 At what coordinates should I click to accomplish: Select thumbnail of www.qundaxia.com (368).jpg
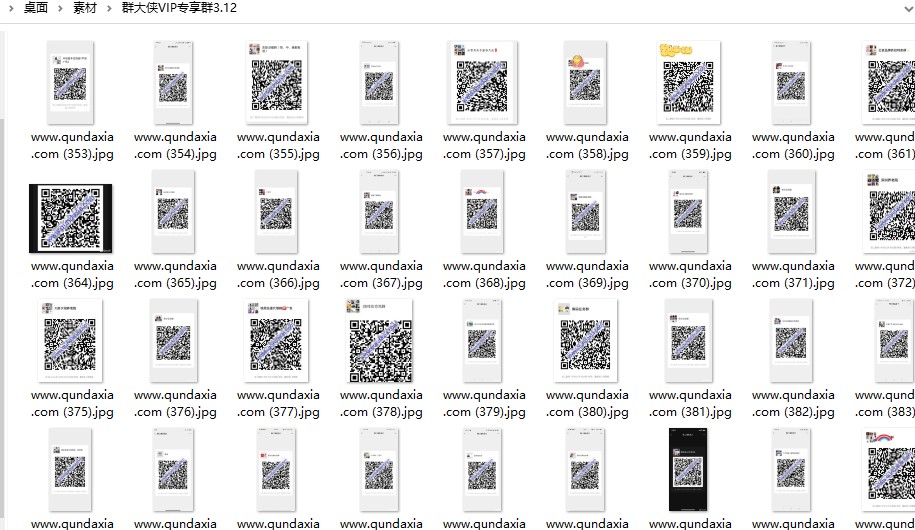click(x=482, y=211)
